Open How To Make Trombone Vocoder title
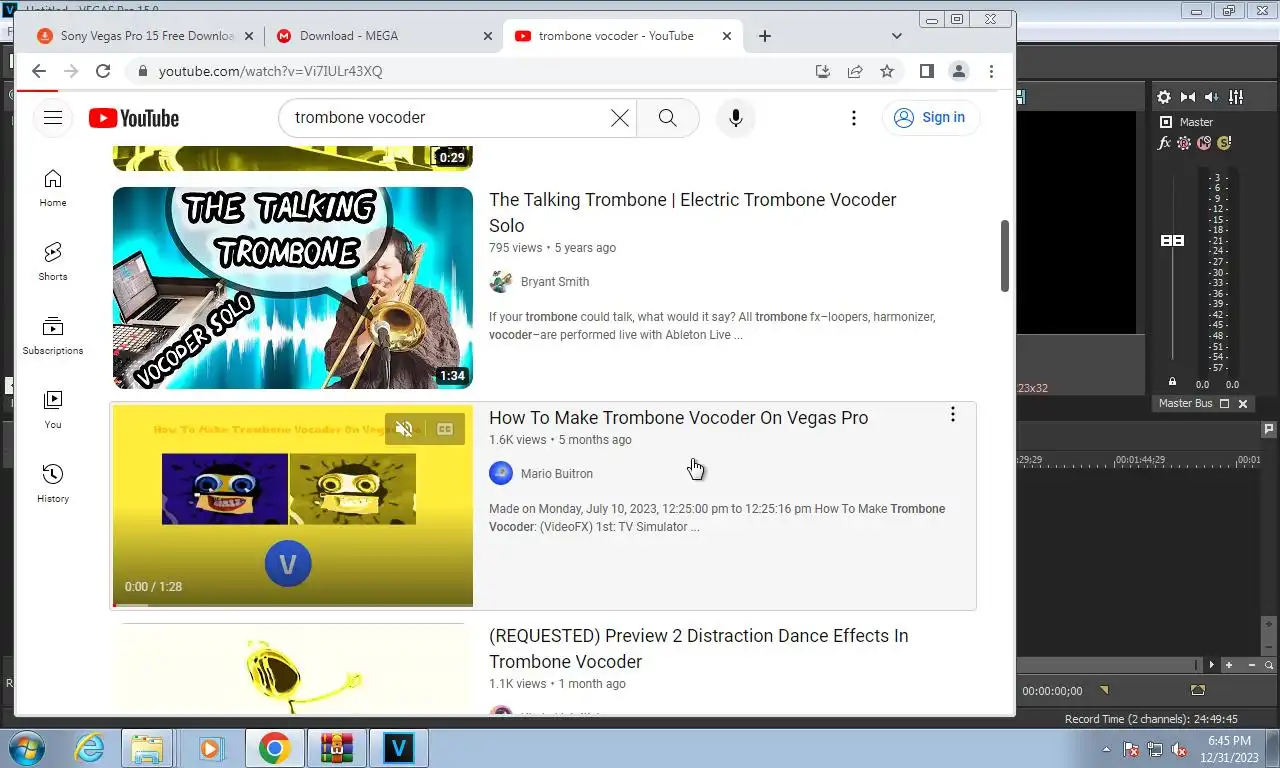This screenshot has width=1280, height=768. click(678, 418)
